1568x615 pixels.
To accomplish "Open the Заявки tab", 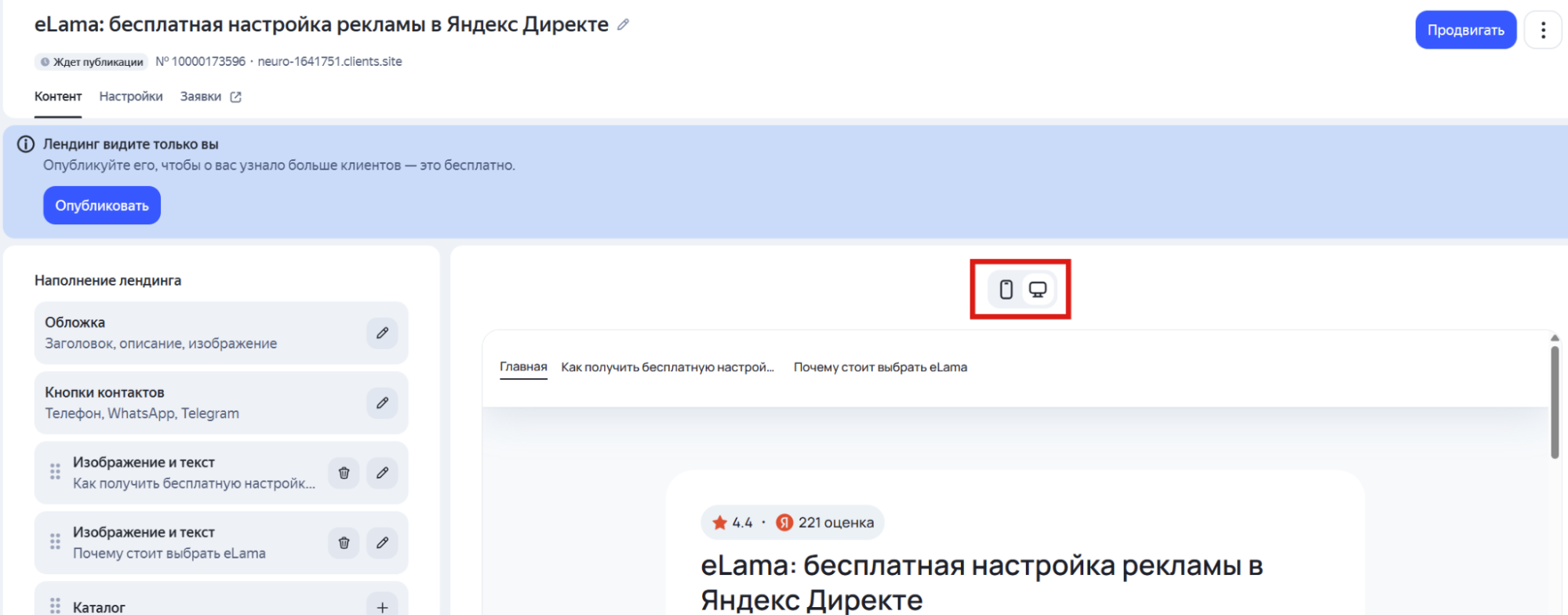I will point(201,96).
